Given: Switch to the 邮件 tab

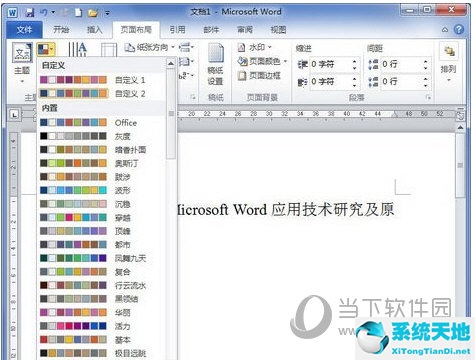Looking at the screenshot, I should [x=211, y=30].
